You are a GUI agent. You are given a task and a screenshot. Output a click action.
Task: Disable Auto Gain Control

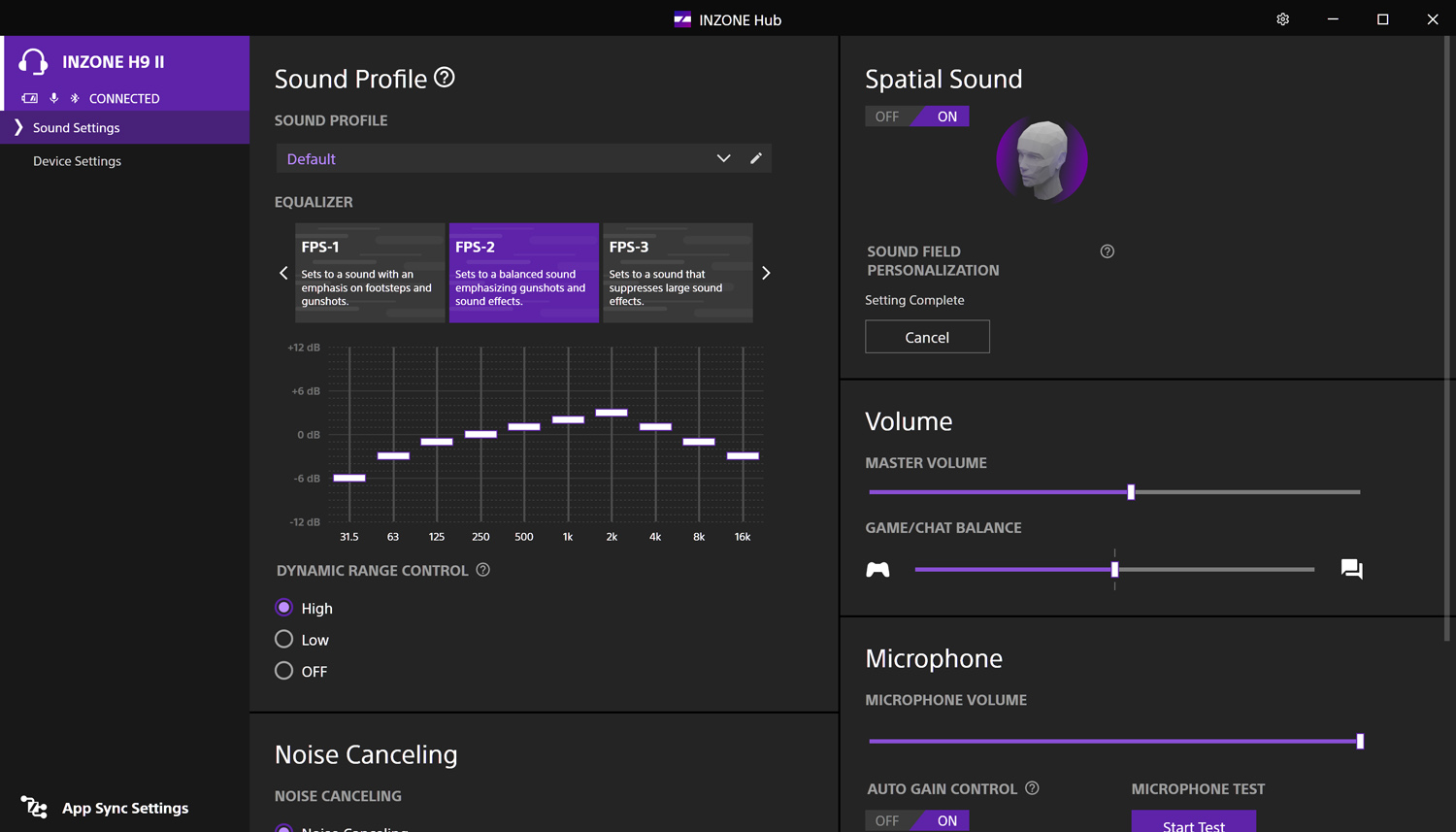tap(887, 820)
